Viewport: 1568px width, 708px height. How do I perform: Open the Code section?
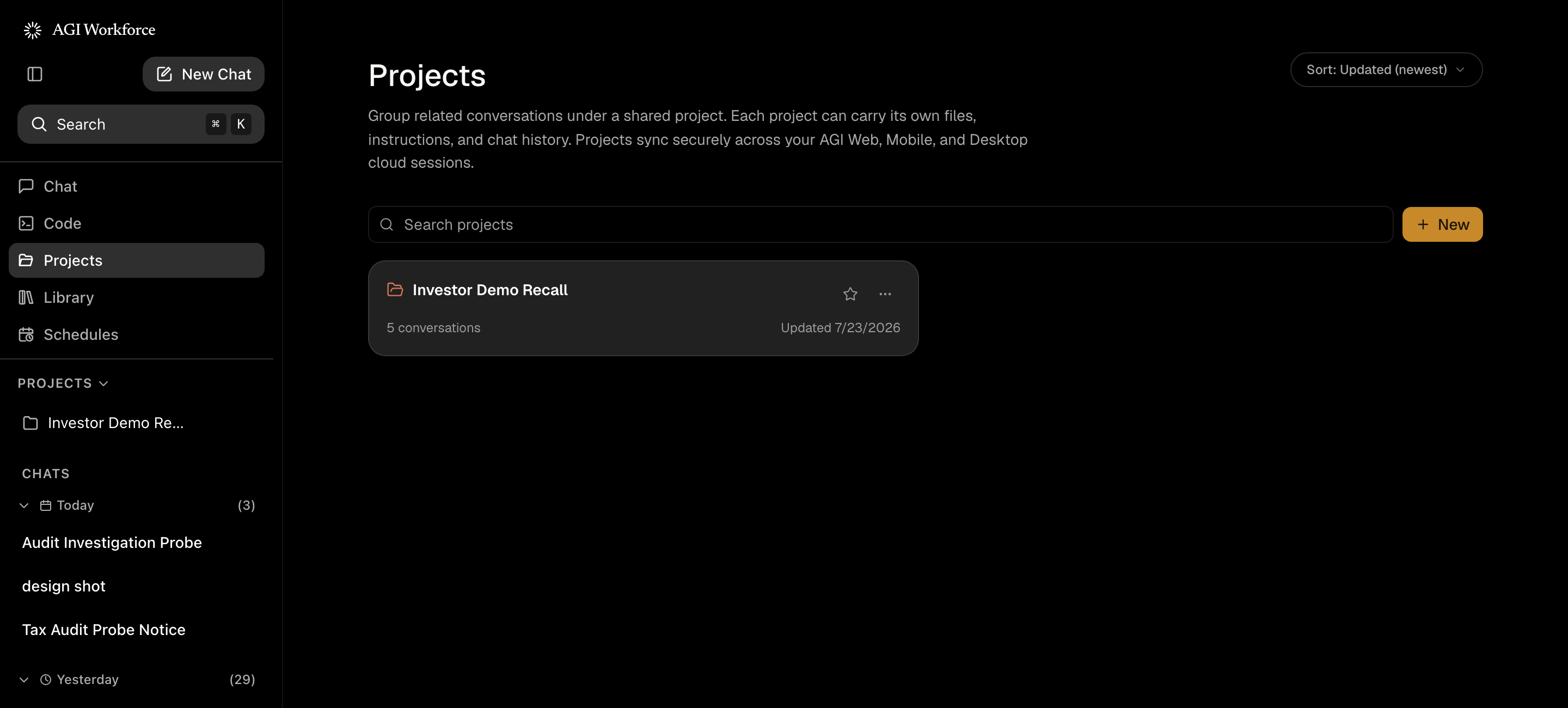[136, 223]
